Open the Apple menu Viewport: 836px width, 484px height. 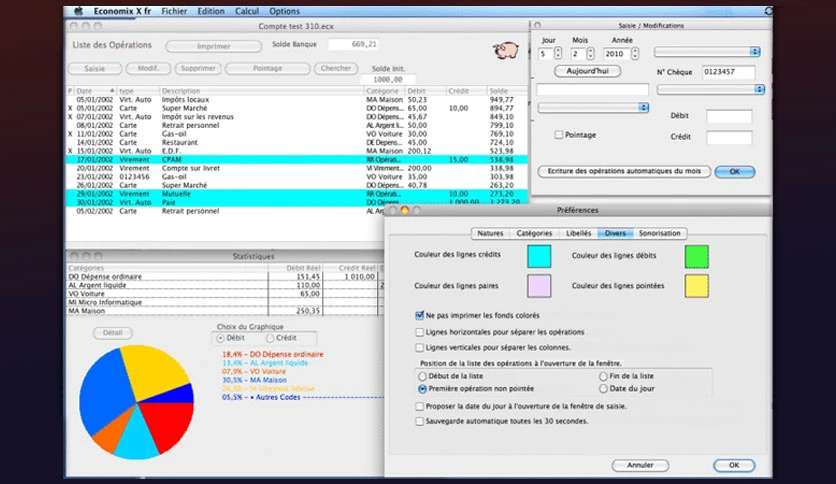click(x=78, y=11)
